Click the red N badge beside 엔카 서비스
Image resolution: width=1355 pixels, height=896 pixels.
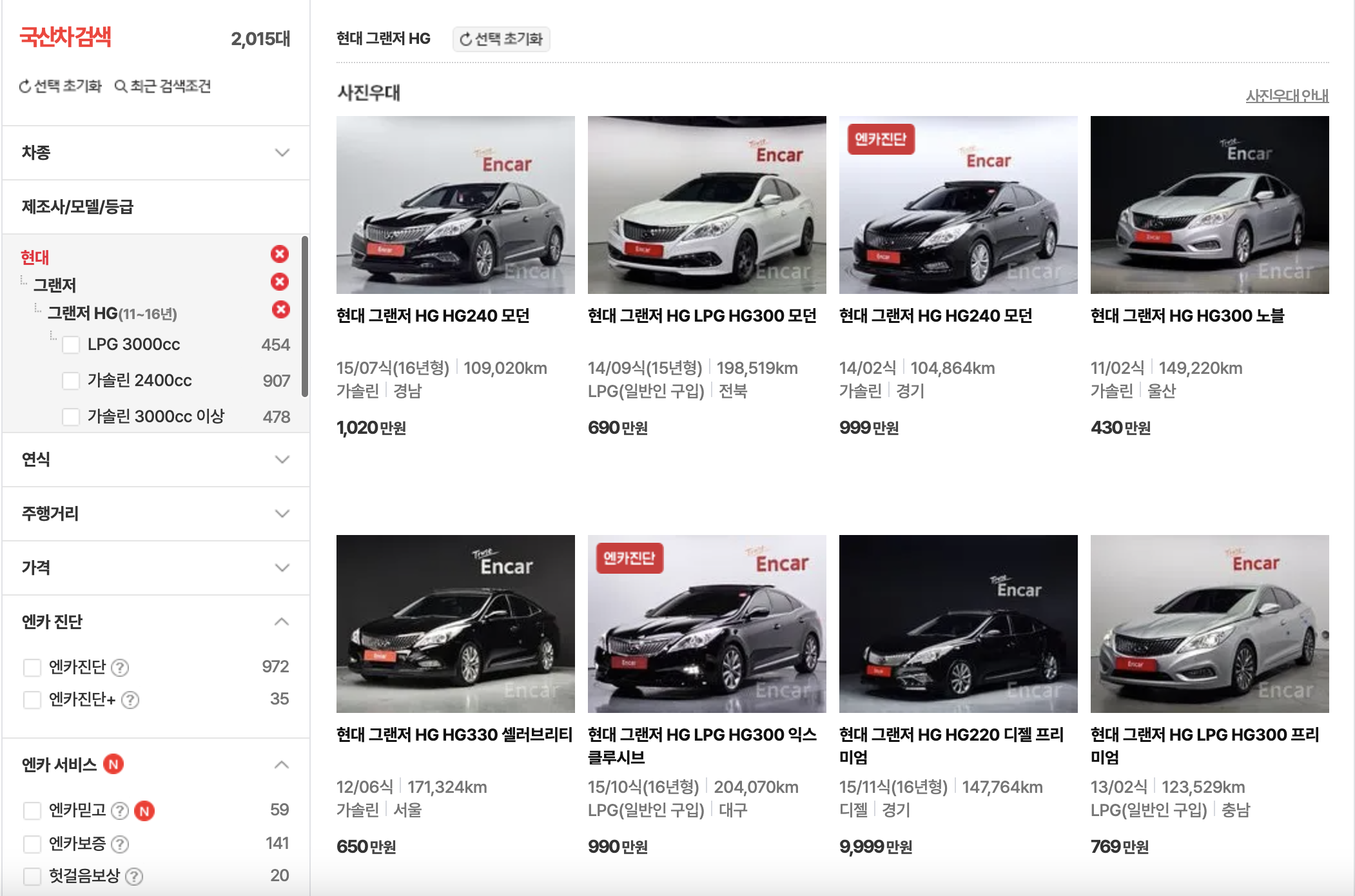click(113, 765)
